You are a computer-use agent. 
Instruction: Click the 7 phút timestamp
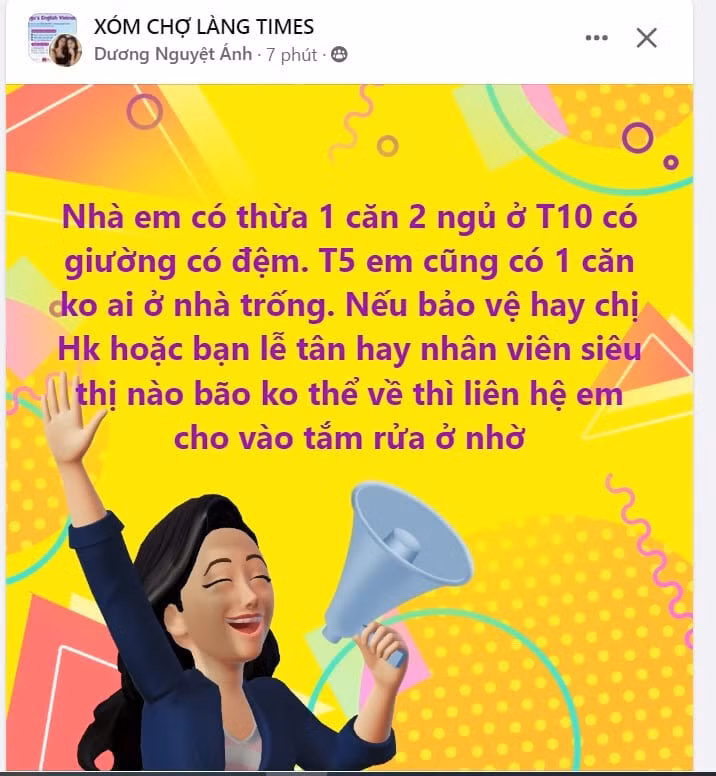(291, 54)
